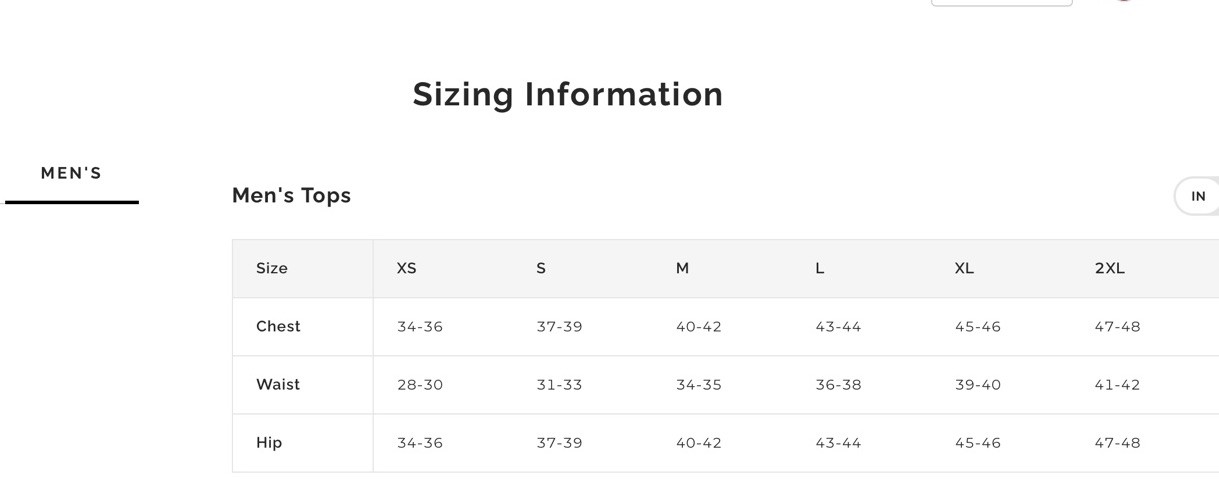
Task: Click the input box at top edge
Action: [1002, 3]
